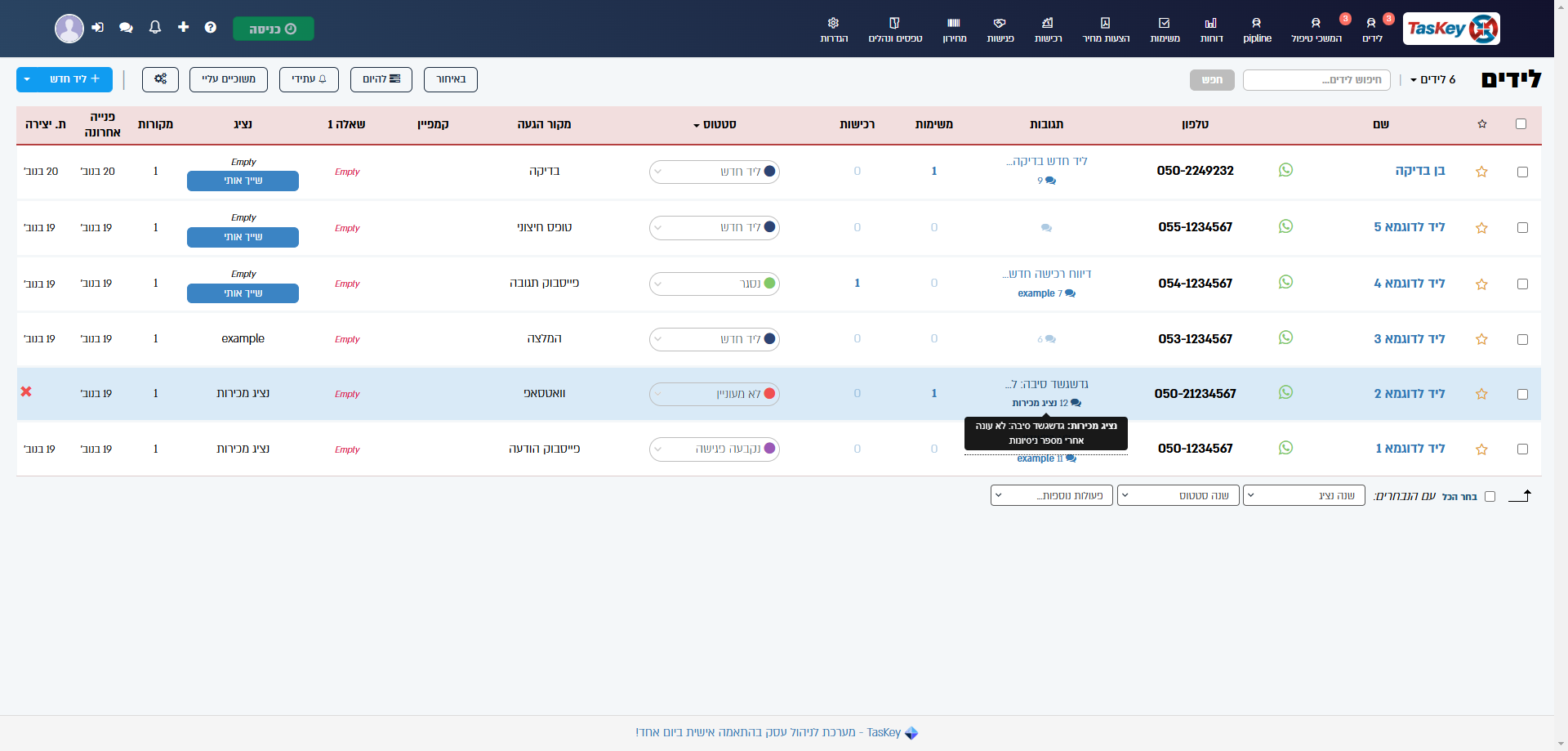
Task: Enable the בחר הכל checkbox below table
Action: pyautogui.click(x=1490, y=496)
